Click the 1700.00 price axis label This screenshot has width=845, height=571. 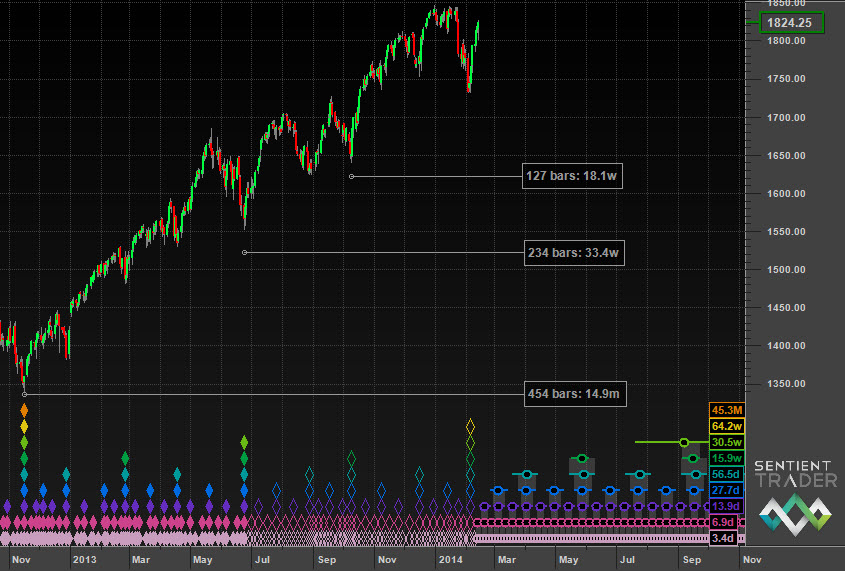coord(786,117)
